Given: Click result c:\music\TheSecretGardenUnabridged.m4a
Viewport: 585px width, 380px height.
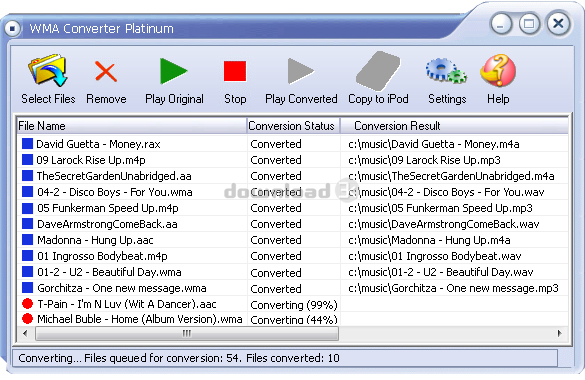Looking at the screenshot, I should click(451, 176).
